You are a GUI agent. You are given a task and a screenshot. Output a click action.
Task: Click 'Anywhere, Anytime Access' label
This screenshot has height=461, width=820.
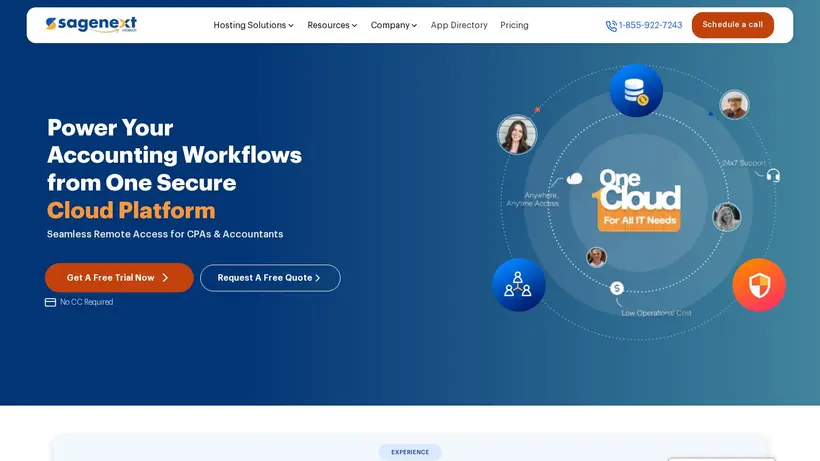point(532,199)
